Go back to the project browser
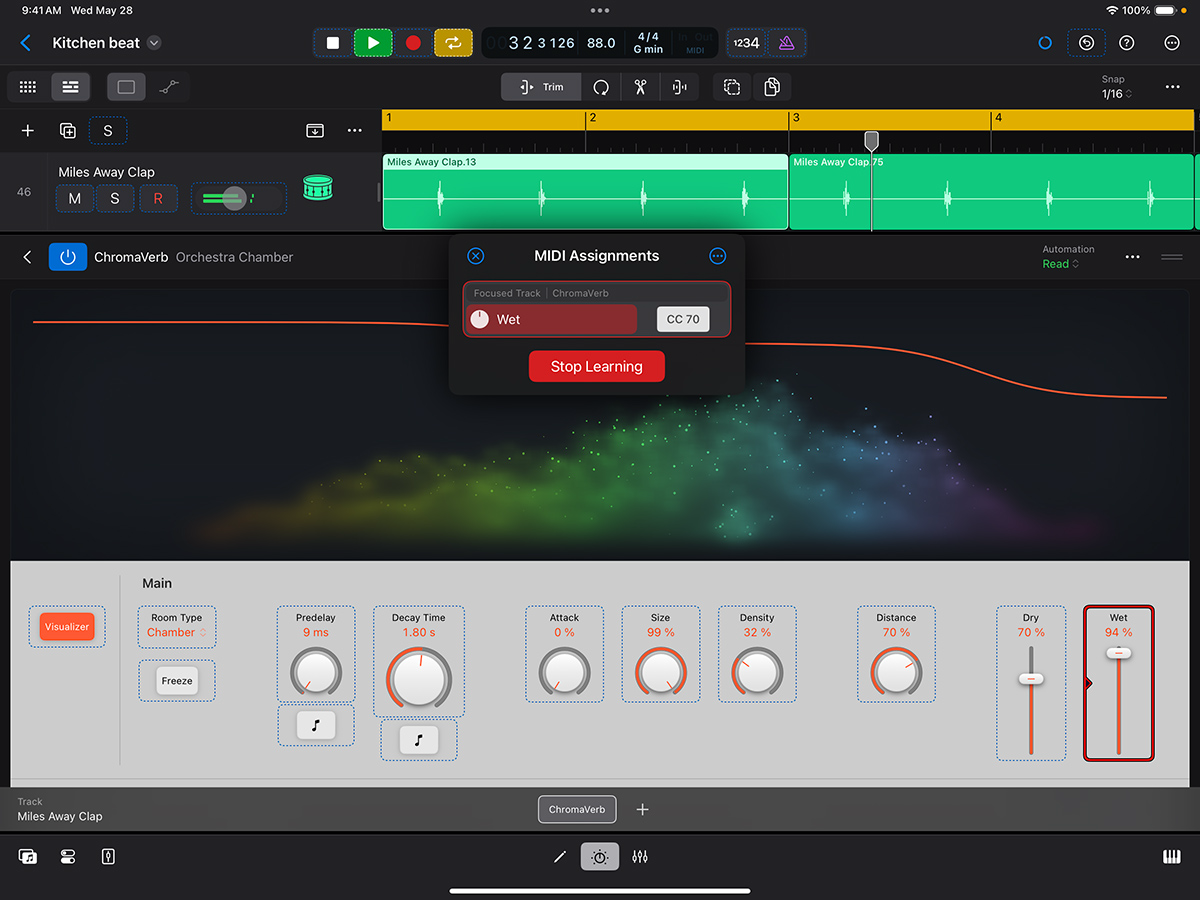The image size is (1200, 900). click(26, 43)
